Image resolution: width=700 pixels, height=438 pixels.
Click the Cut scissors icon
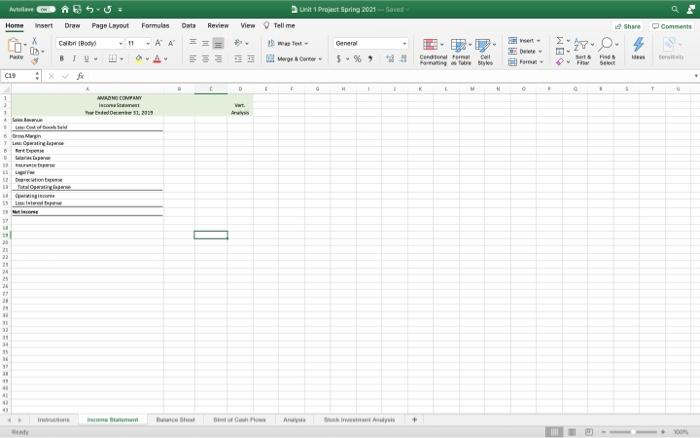point(34,41)
